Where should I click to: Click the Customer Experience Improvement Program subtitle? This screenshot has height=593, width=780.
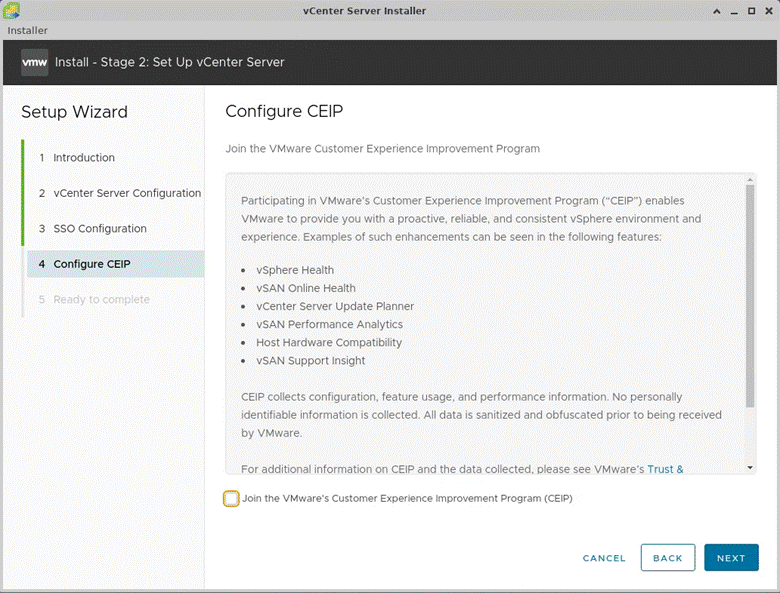[383, 149]
